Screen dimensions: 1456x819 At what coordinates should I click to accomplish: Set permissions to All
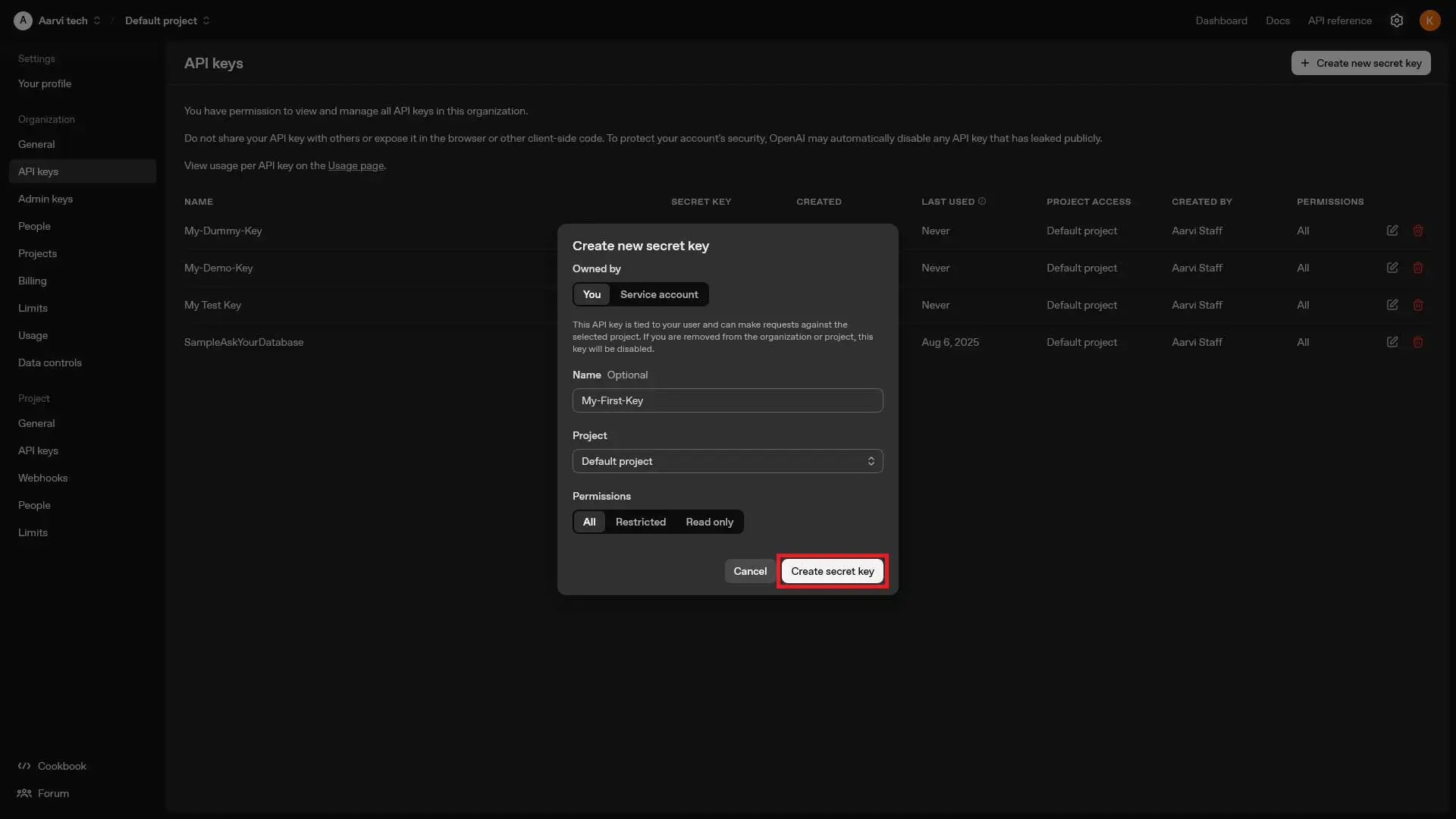click(589, 522)
